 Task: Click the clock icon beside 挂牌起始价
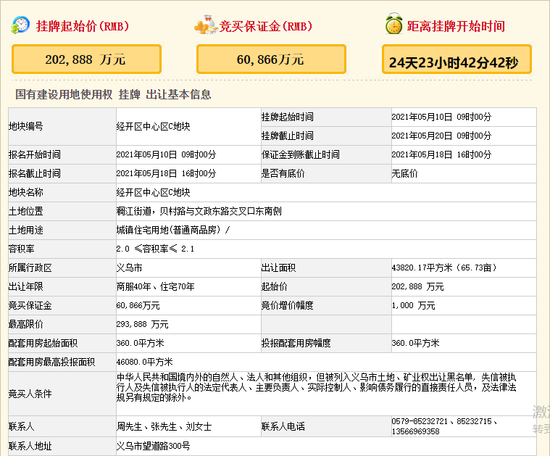20,25
